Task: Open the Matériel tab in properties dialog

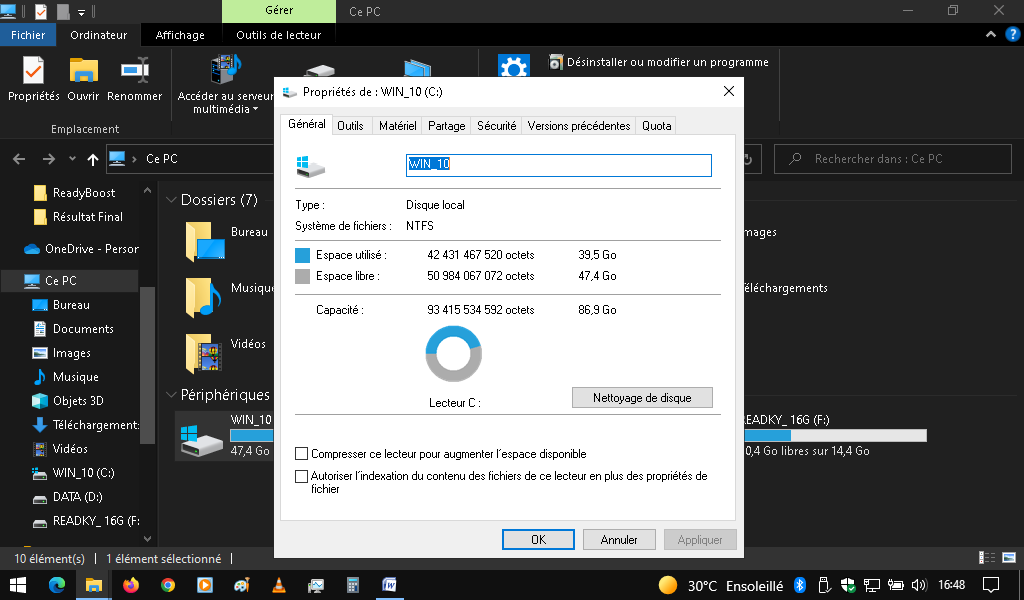Action: (398, 126)
